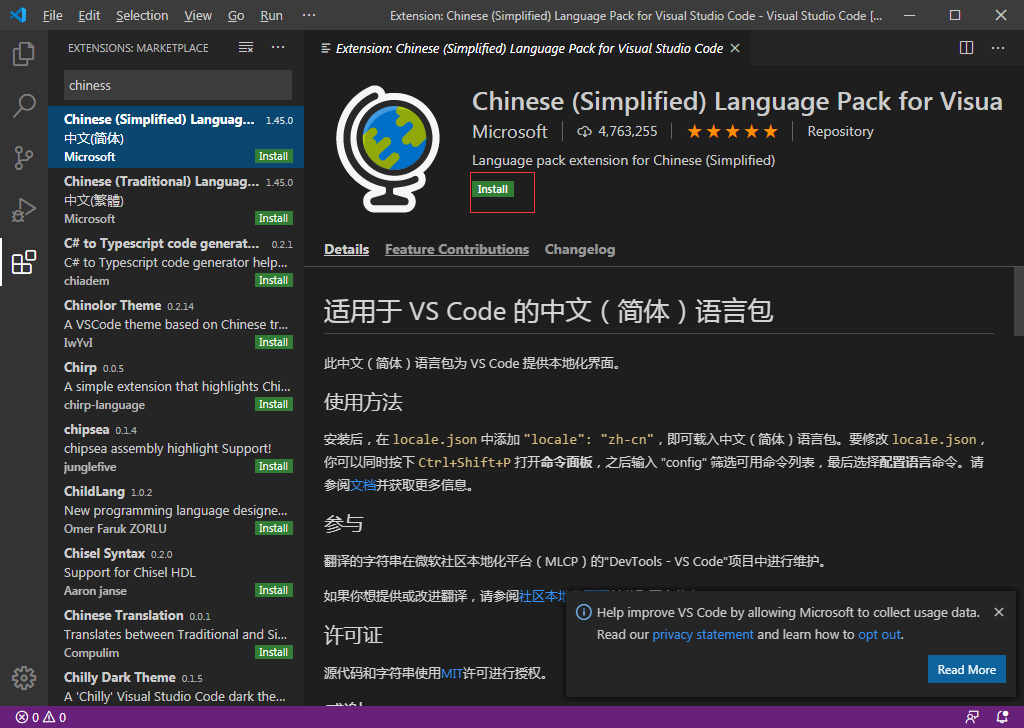
Task: Select C# to Typescript code generator item
Action: point(176,261)
